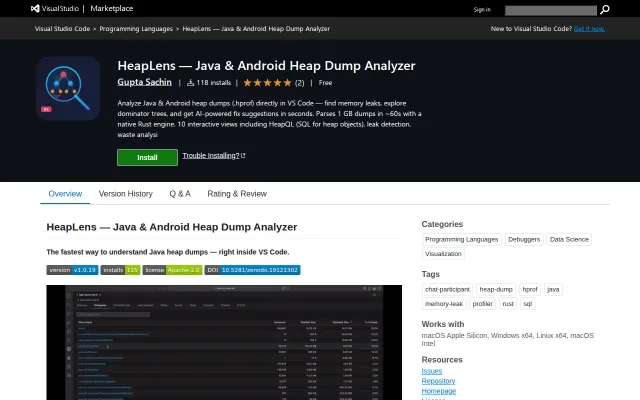Click the search magnifier icon
The height and width of the screenshot is (400, 640).
pyautogui.click(x=605, y=9)
